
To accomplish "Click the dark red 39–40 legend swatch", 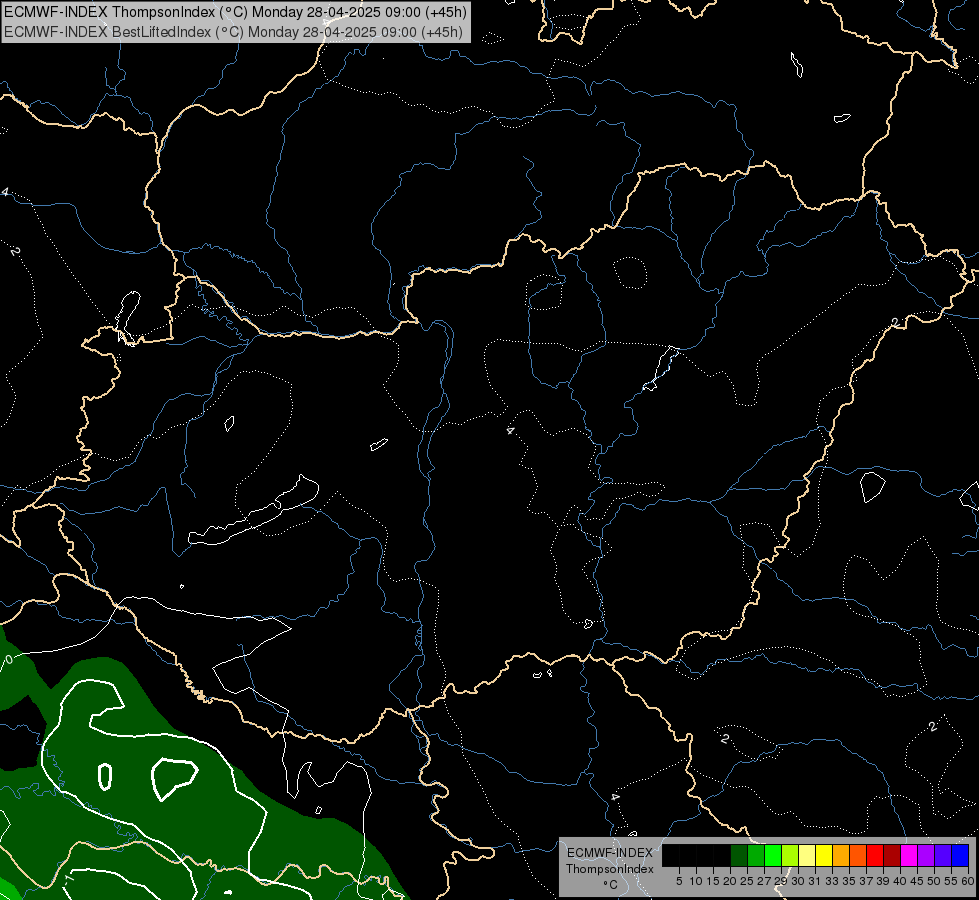I will pyautogui.click(x=892, y=855).
